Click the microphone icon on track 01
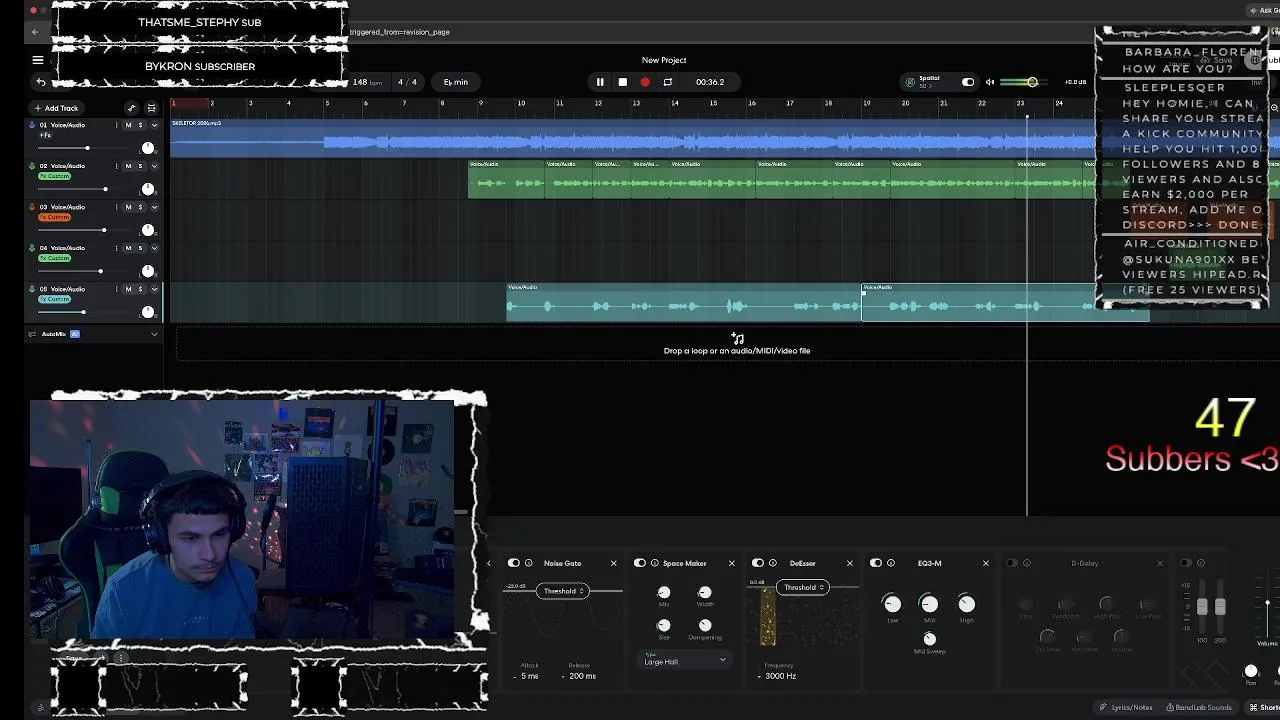Image resolution: width=1280 pixels, height=720 pixels. 32,125
